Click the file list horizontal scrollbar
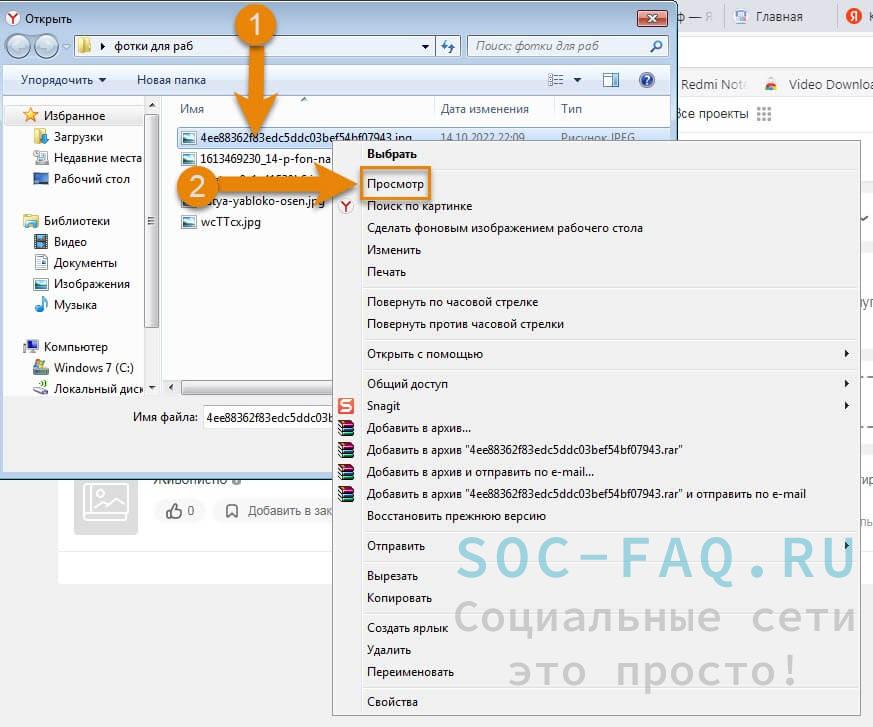873x727 pixels. 256,387
